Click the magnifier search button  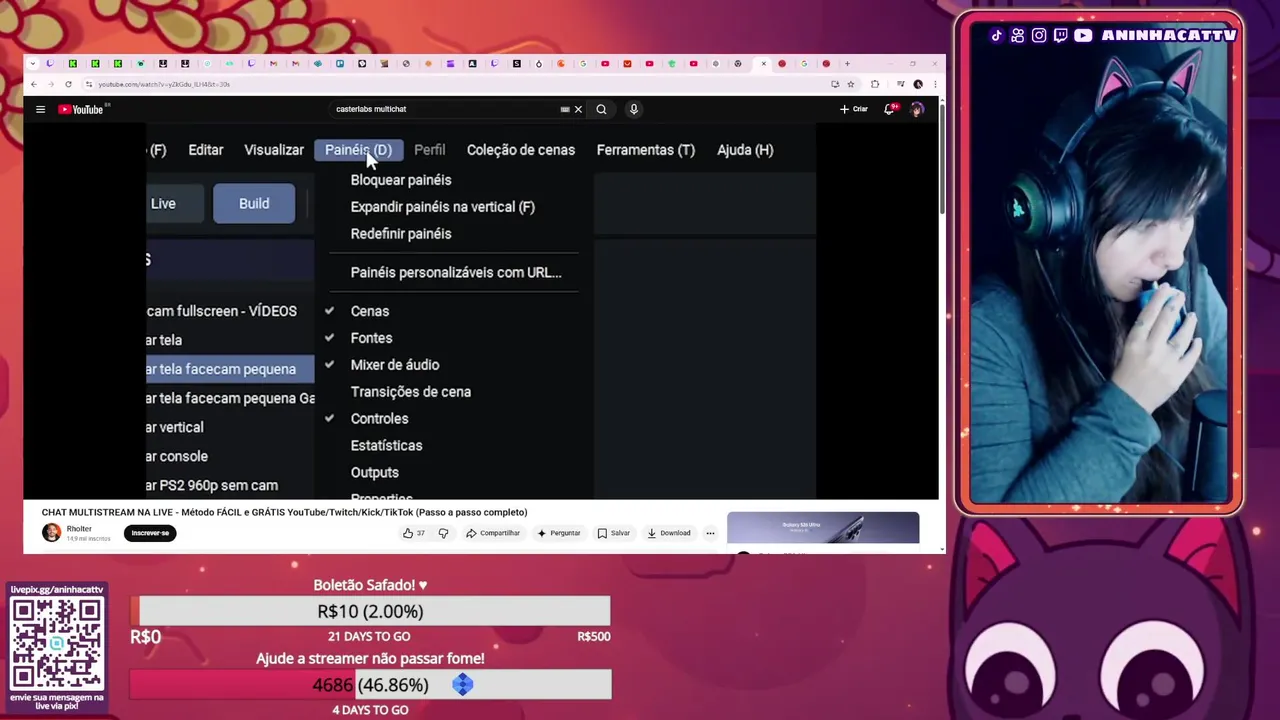[x=601, y=109]
